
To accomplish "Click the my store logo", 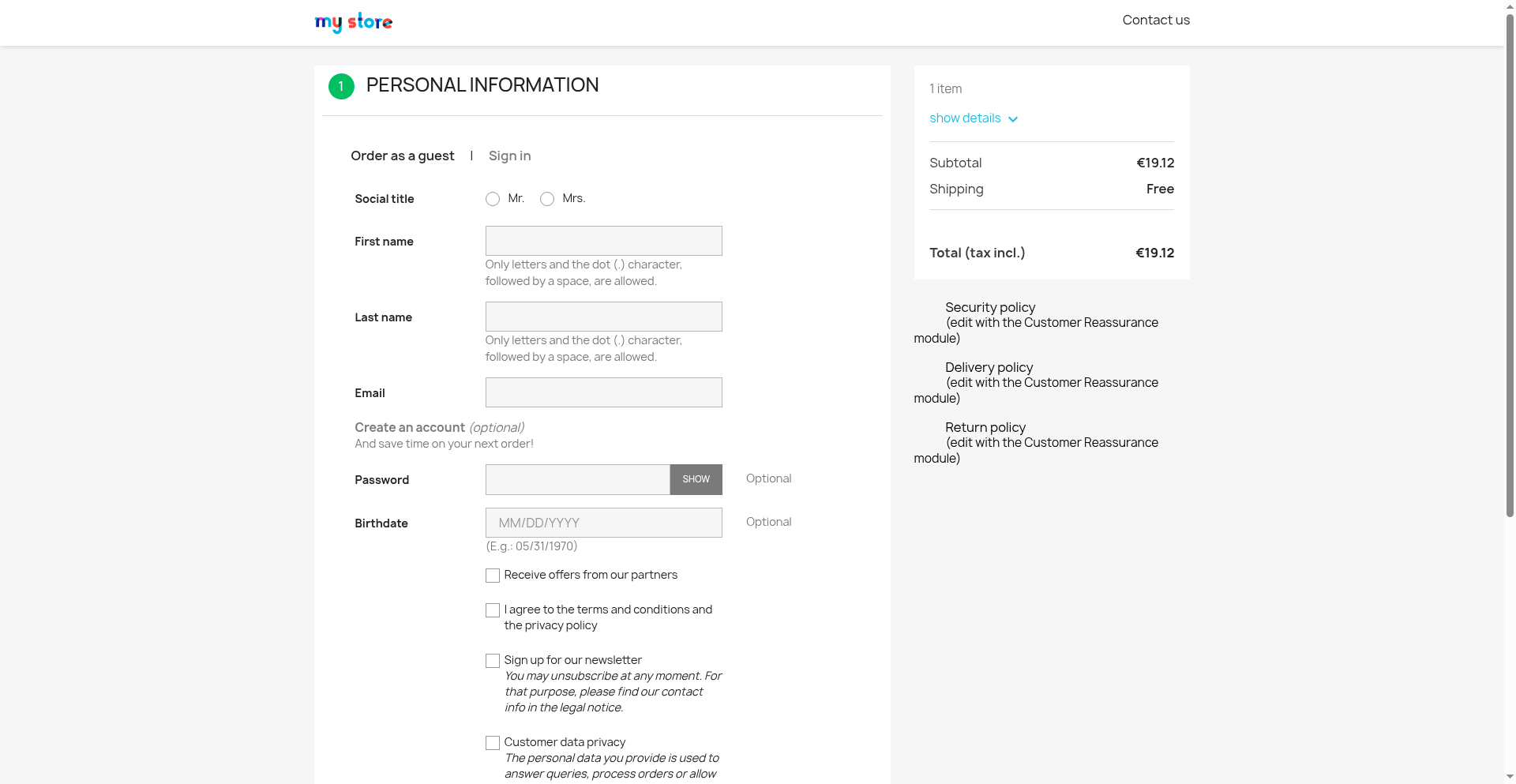I will [353, 22].
